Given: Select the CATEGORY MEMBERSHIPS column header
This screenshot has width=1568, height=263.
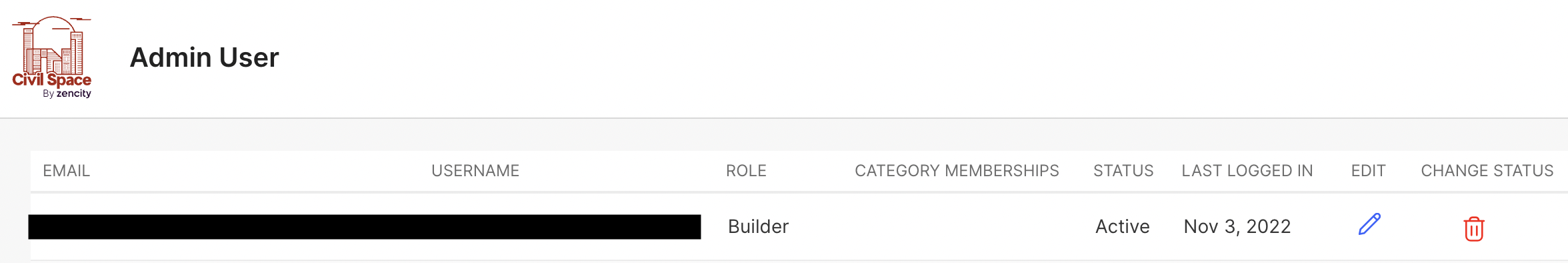Looking at the screenshot, I should 957,171.
